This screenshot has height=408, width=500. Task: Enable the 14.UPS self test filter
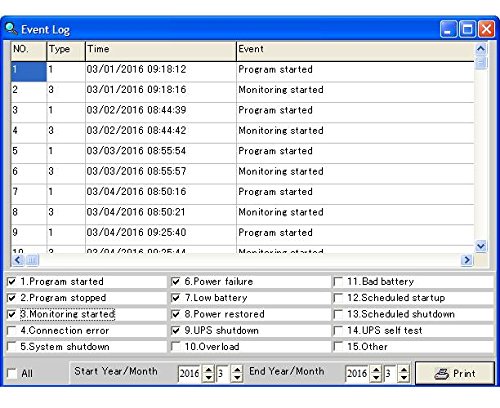(x=338, y=331)
